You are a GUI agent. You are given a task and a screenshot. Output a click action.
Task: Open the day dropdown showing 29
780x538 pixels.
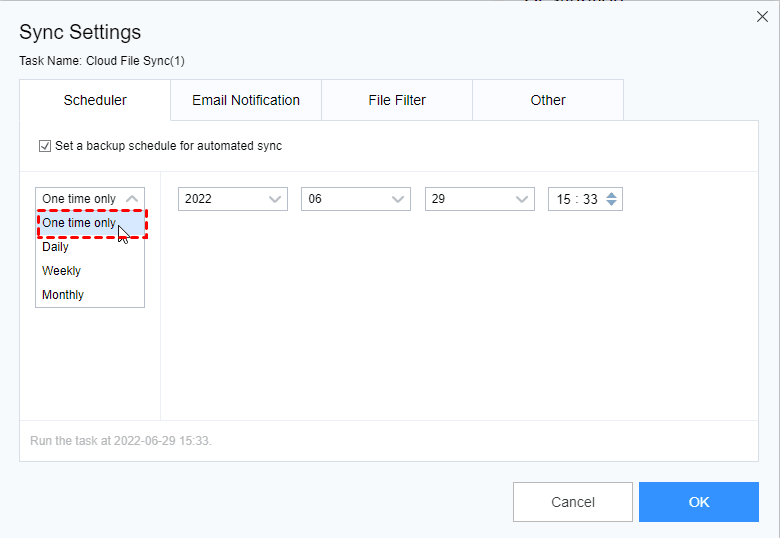(x=480, y=199)
